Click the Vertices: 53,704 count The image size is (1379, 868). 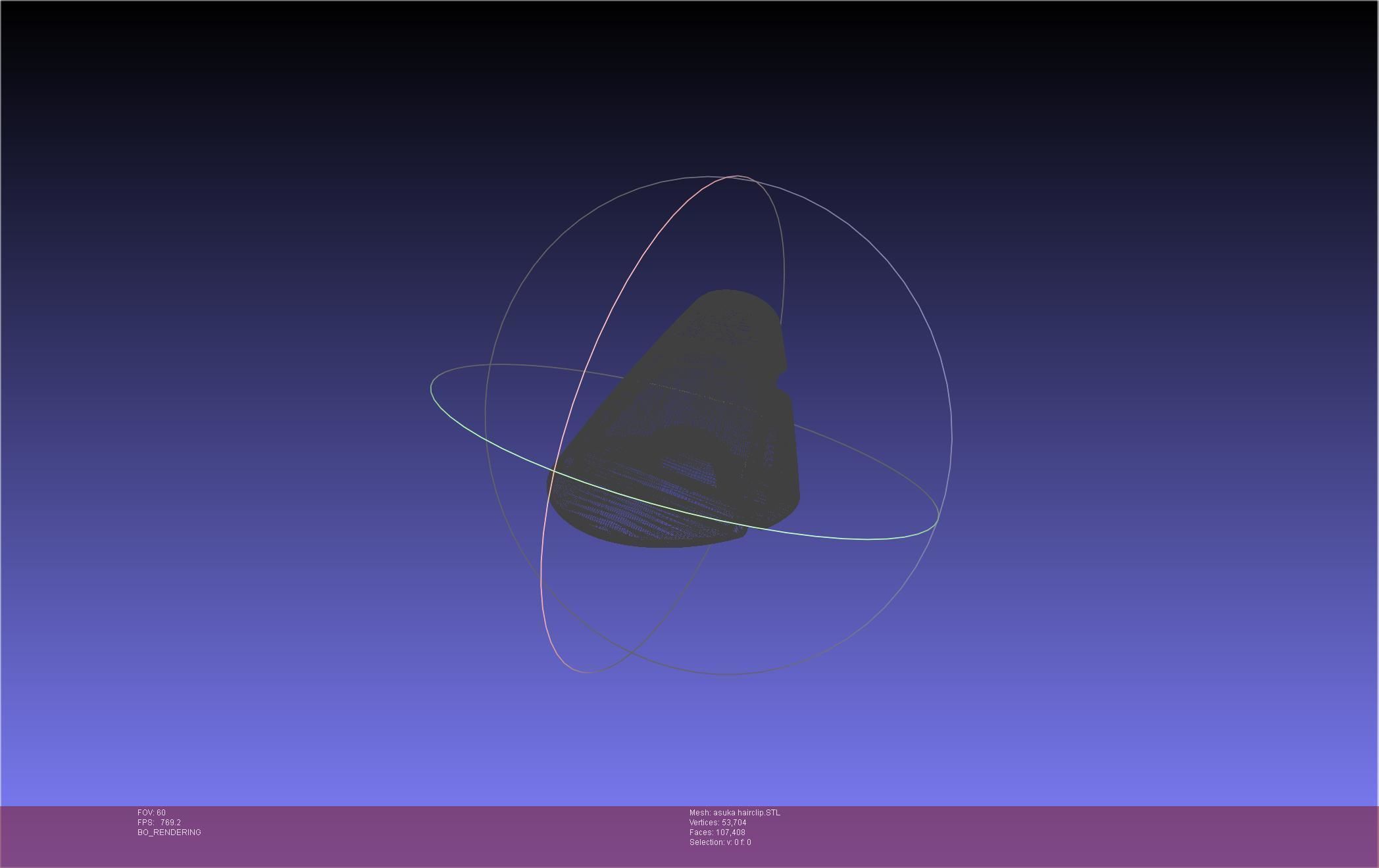717,823
